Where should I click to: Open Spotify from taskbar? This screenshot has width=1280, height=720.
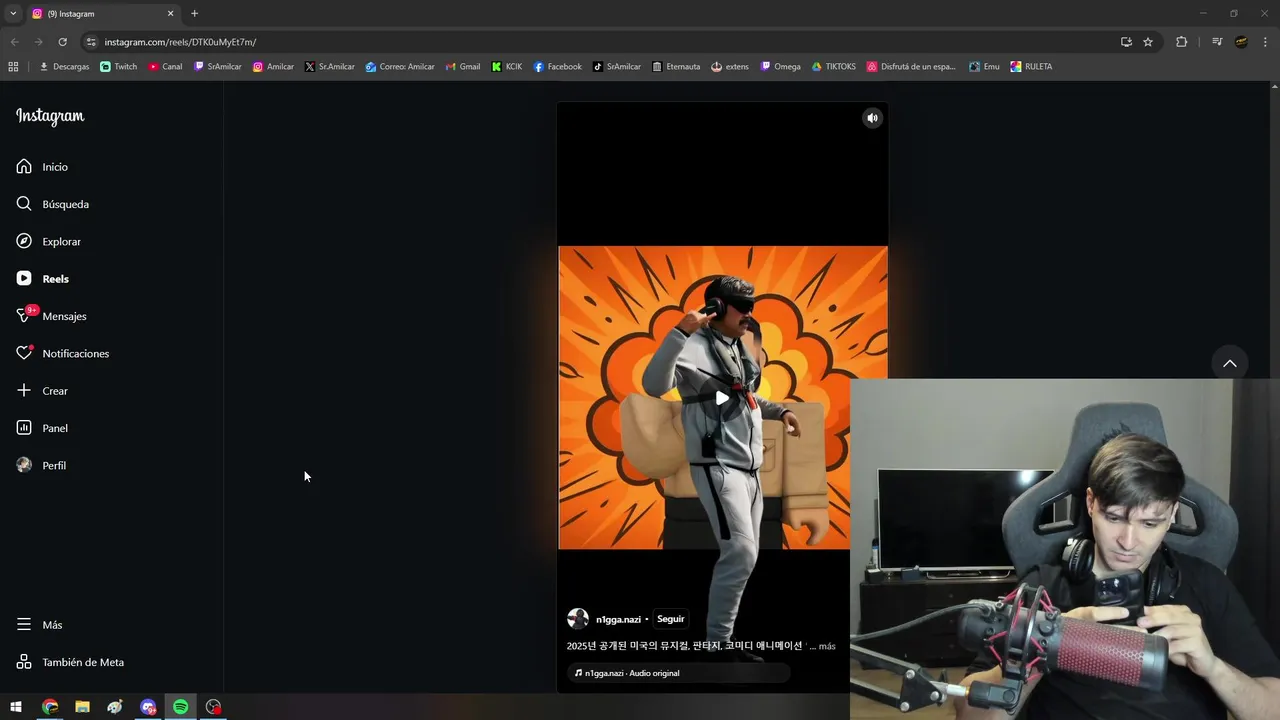[x=180, y=707]
